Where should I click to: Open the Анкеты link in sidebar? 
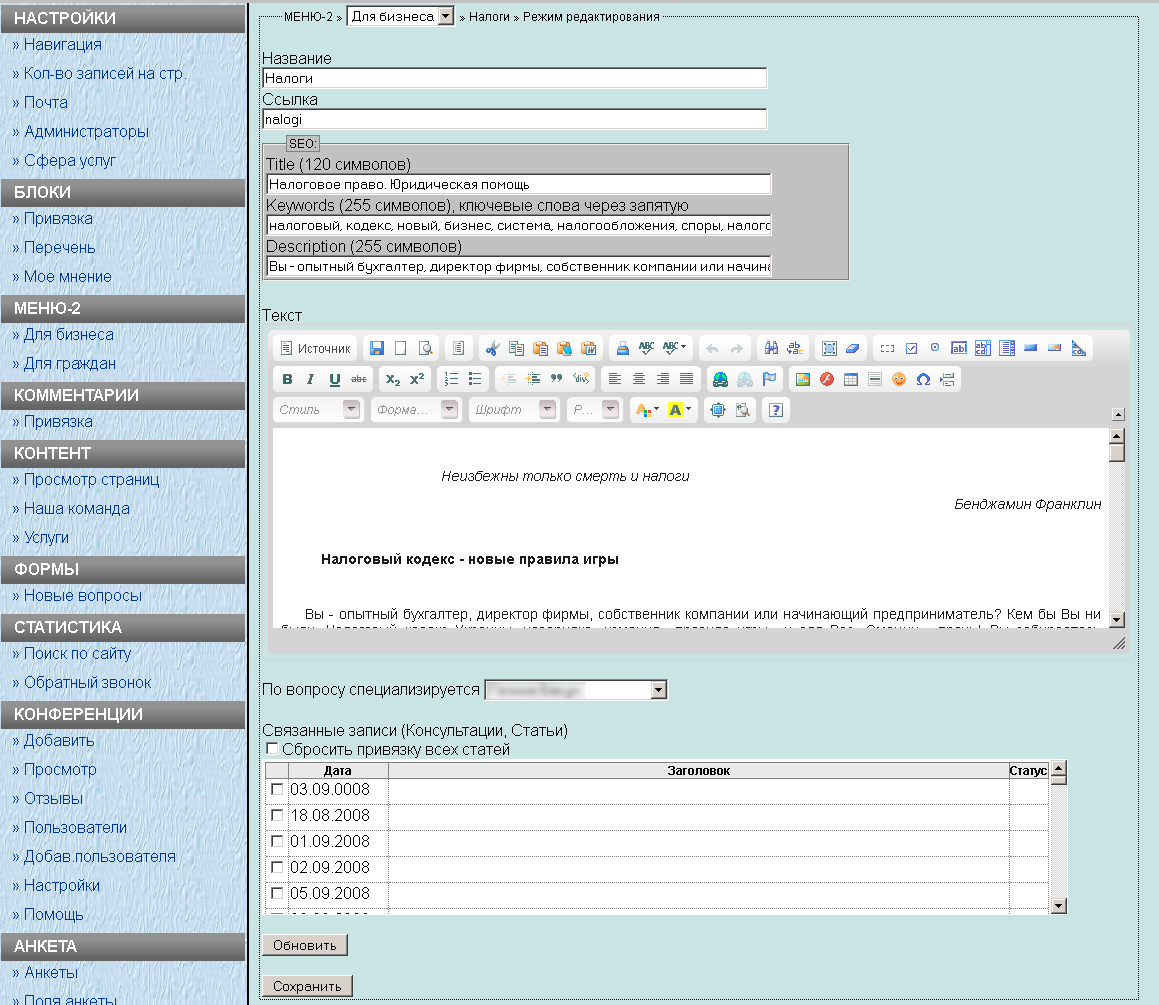point(50,972)
